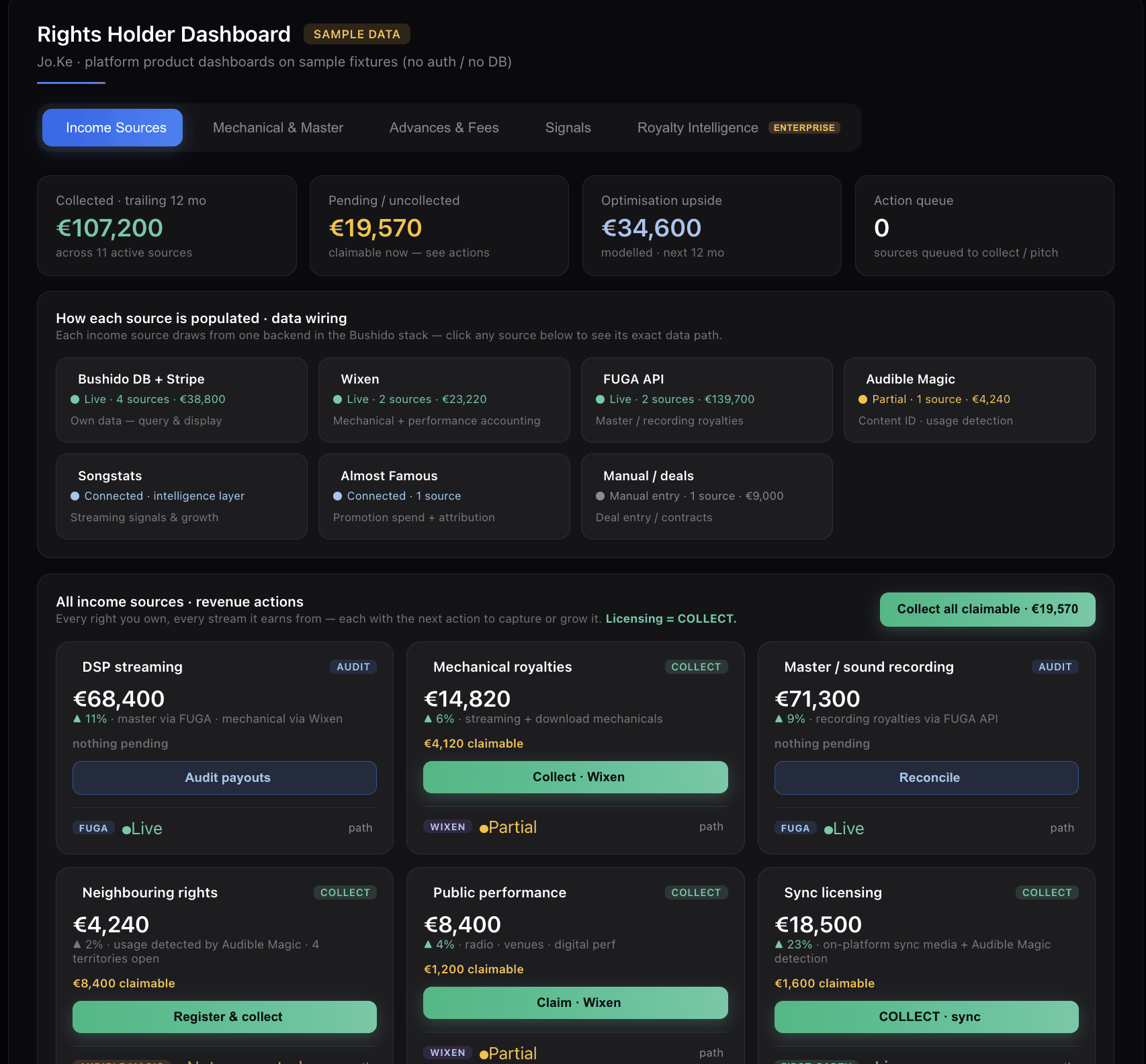
Task: Click the €1,200 claimable text
Action: click(x=474, y=969)
